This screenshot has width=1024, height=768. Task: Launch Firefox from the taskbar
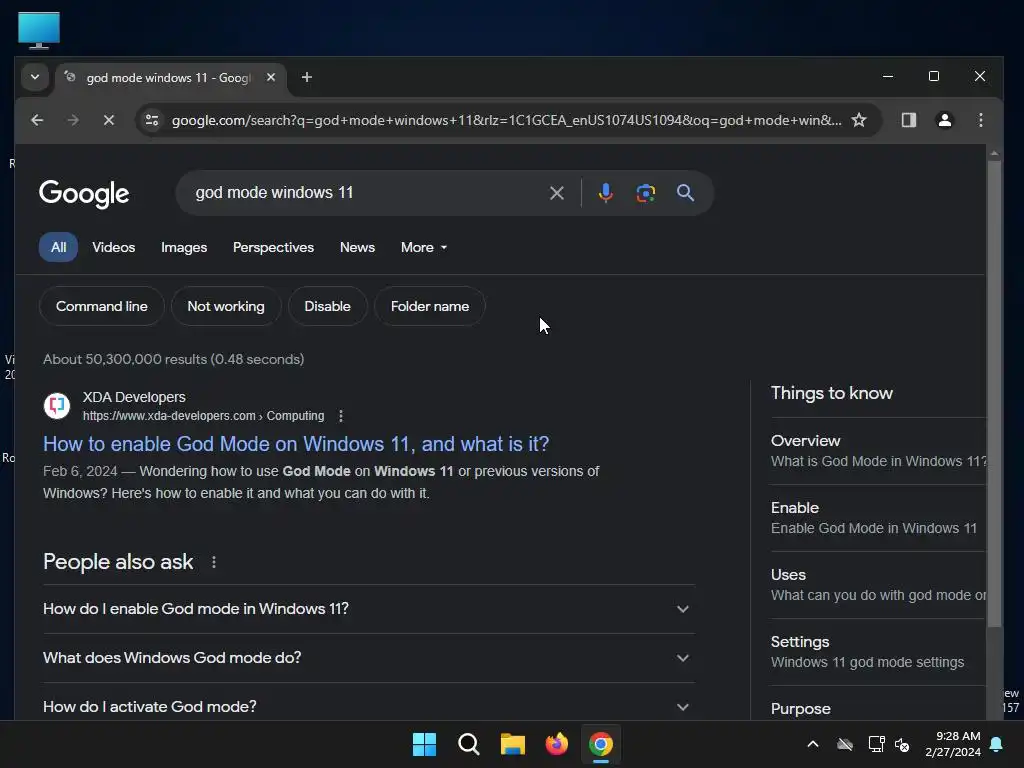tap(556, 744)
